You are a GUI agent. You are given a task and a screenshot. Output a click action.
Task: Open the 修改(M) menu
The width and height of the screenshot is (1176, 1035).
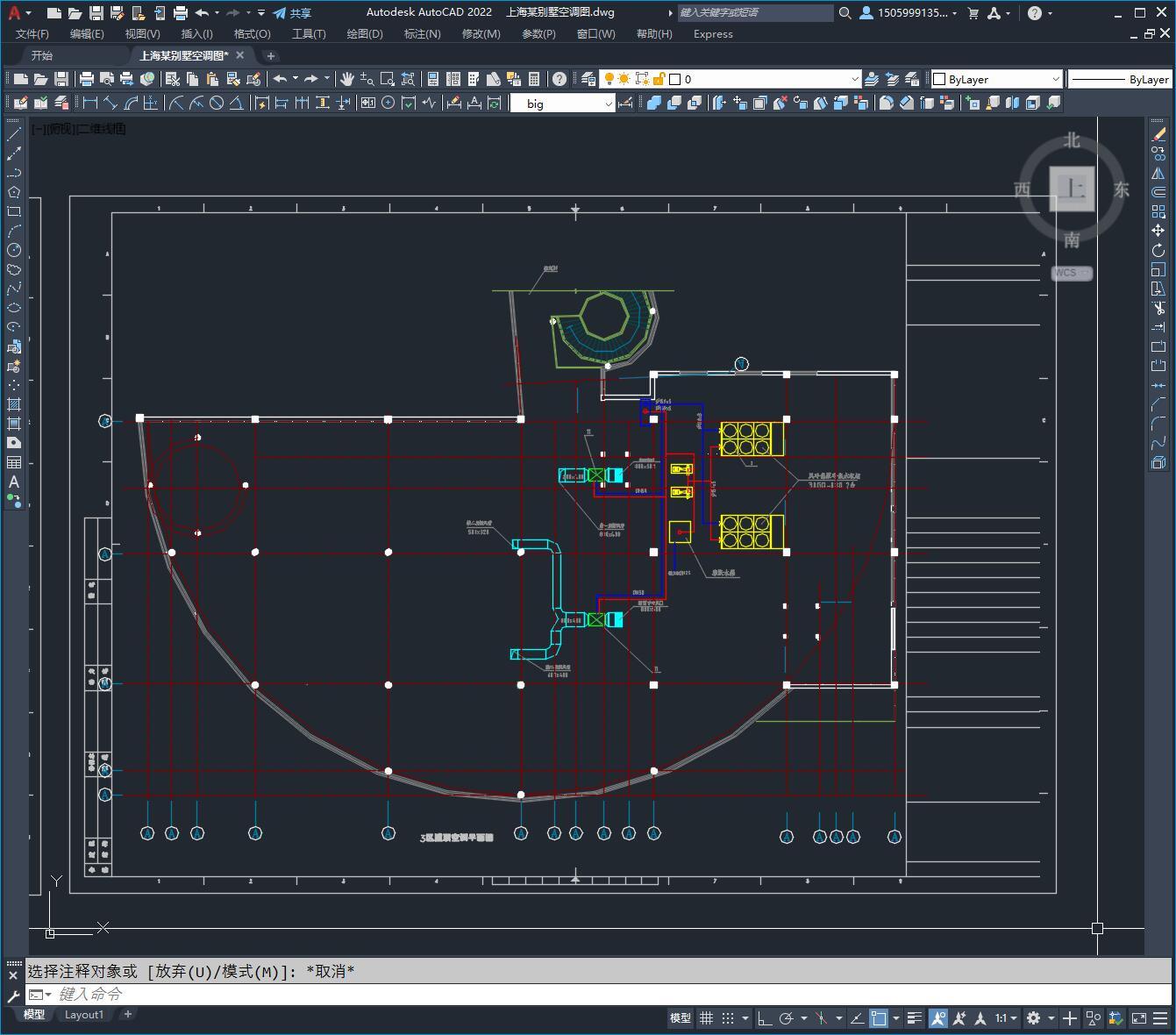coord(481,34)
